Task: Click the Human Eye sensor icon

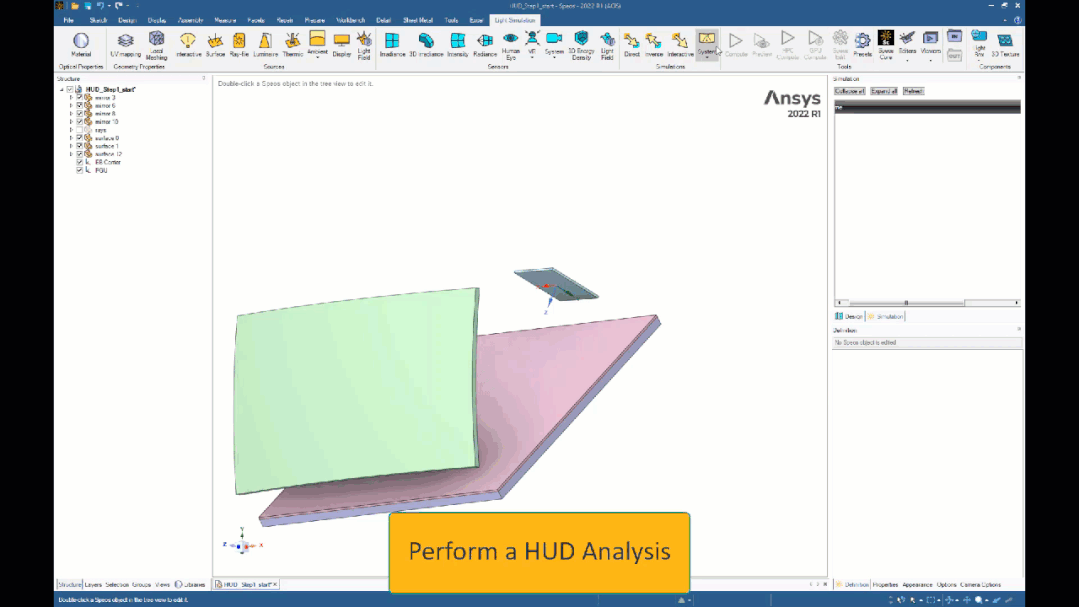Action: (x=511, y=44)
